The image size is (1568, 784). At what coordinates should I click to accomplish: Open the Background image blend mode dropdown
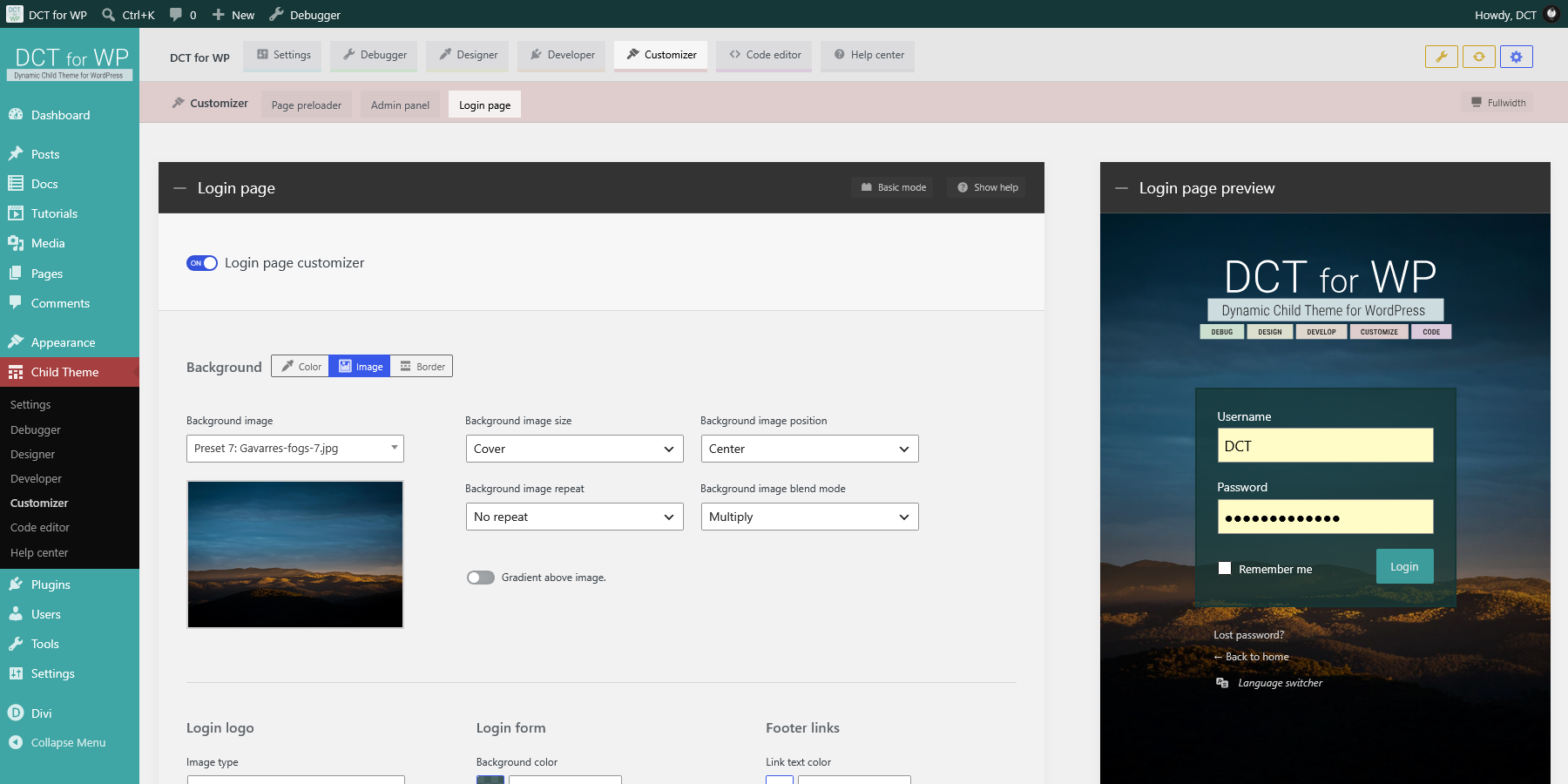(810, 517)
